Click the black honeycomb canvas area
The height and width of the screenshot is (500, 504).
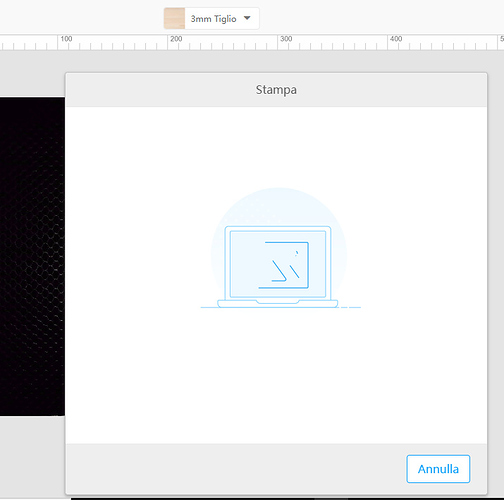(32, 256)
